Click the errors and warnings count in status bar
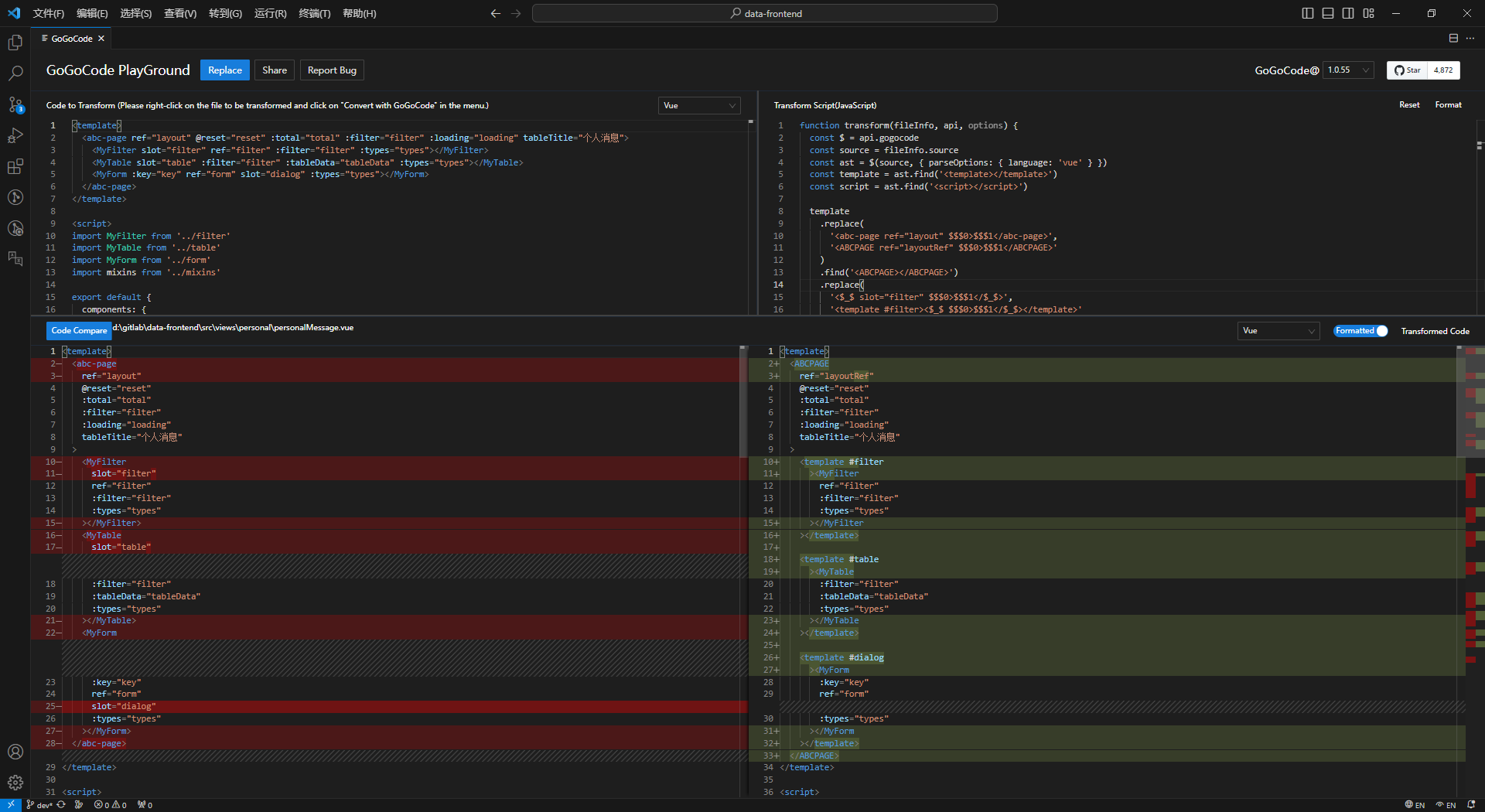 [x=111, y=805]
